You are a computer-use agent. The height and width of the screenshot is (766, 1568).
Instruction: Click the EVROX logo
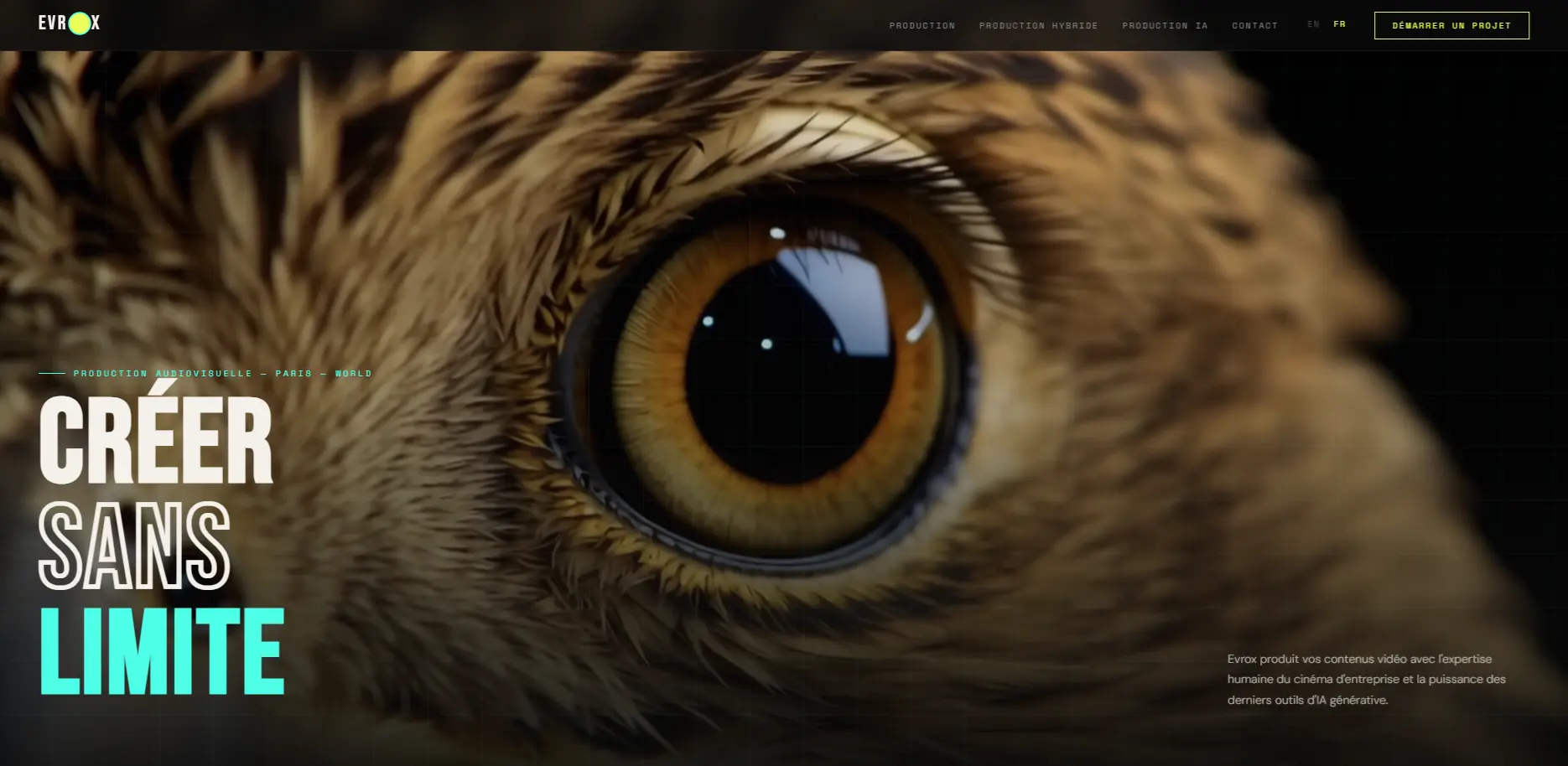(x=69, y=23)
